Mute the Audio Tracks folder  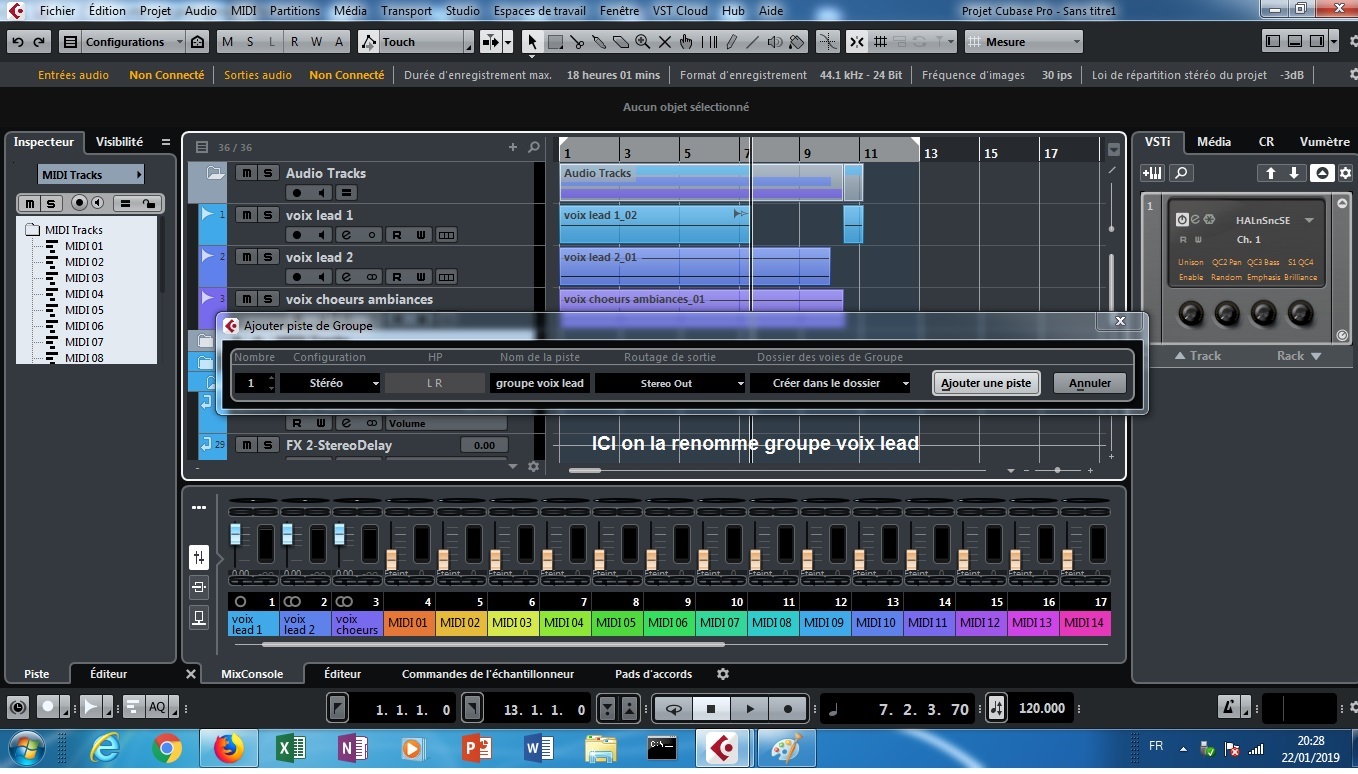click(246, 173)
